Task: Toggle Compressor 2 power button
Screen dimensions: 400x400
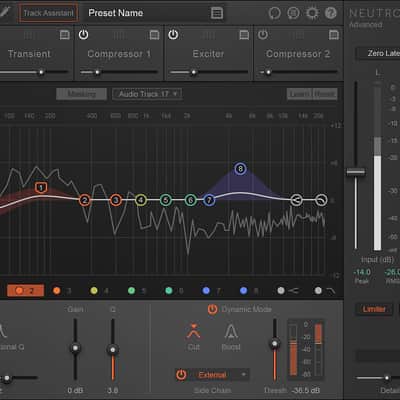Action: tap(263, 34)
